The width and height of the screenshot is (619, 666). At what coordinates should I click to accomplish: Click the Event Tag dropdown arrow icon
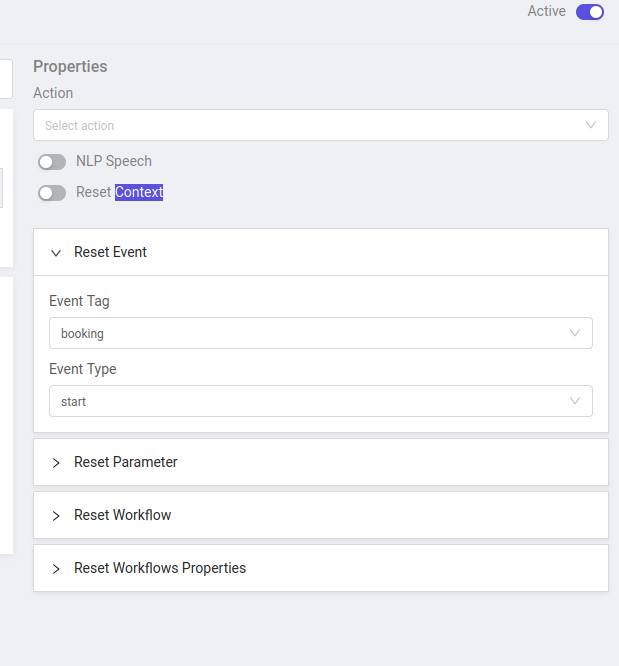point(575,333)
